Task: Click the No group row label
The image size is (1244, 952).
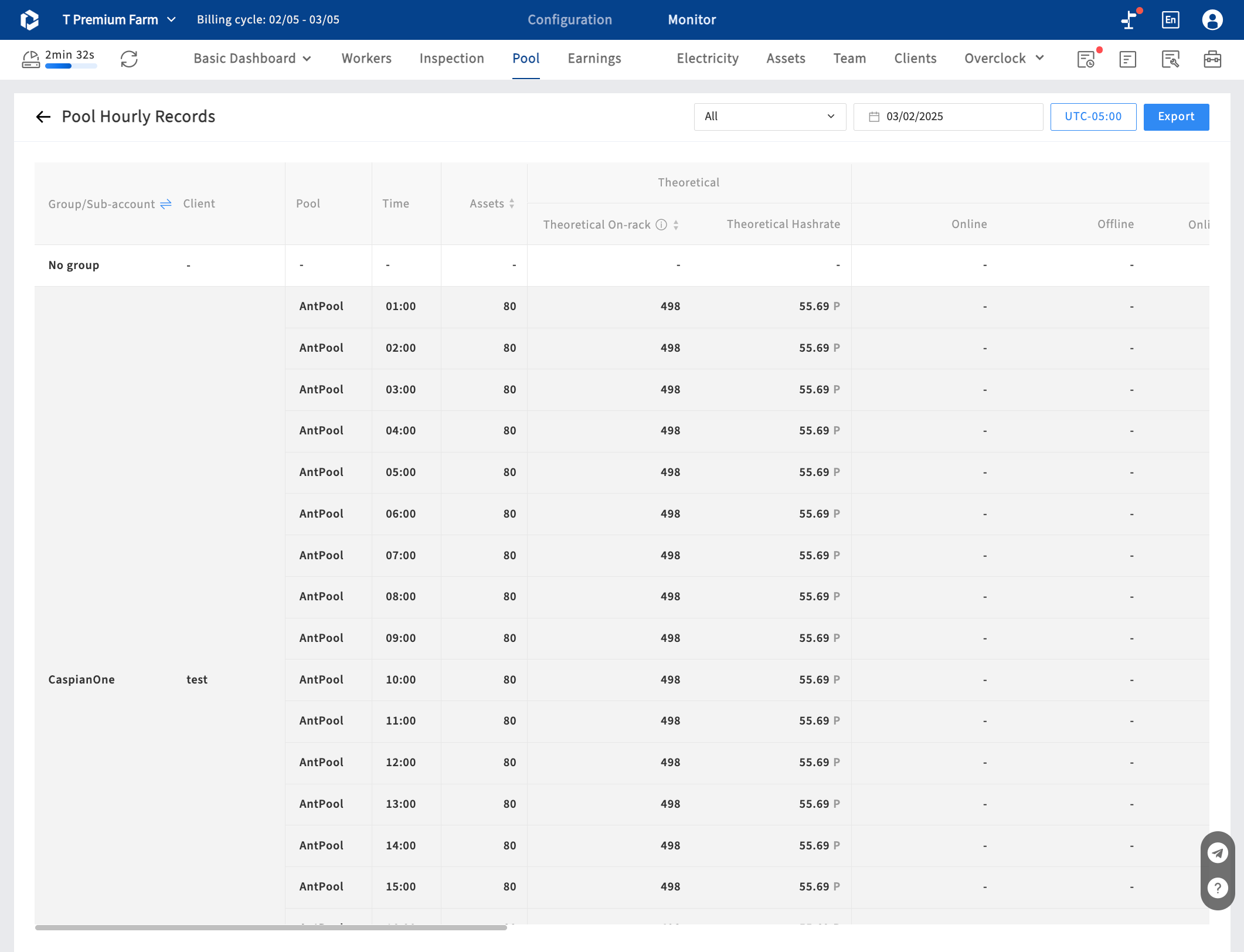Action: (x=74, y=265)
